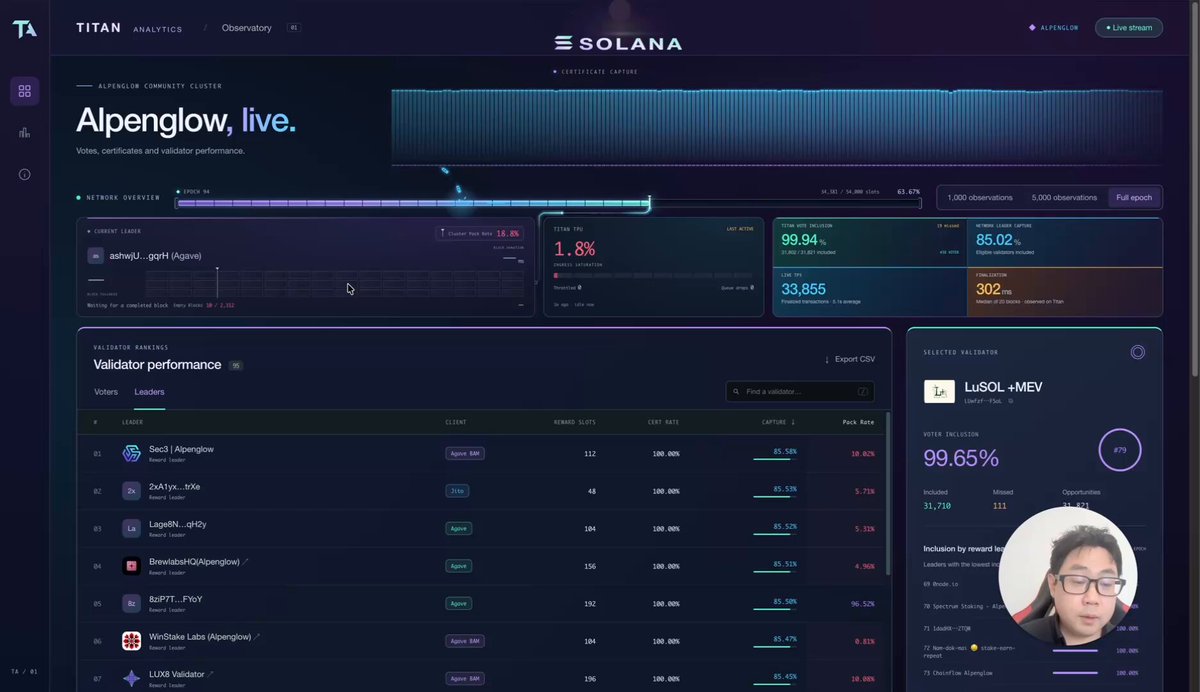The height and width of the screenshot is (692, 1200).
Task: Sort table by Cert Rate column
Action: pos(662,422)
